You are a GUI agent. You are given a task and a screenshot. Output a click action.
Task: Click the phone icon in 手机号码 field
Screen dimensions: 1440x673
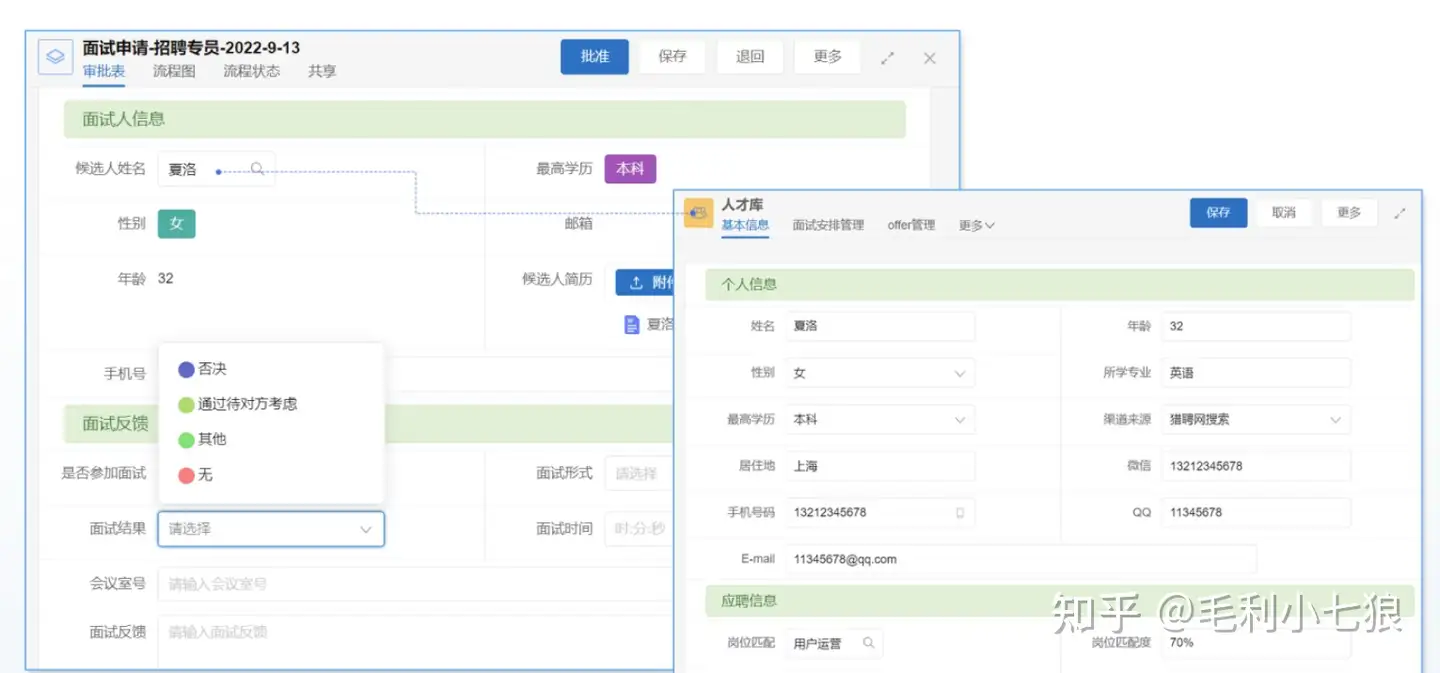(x=960, y=512)
